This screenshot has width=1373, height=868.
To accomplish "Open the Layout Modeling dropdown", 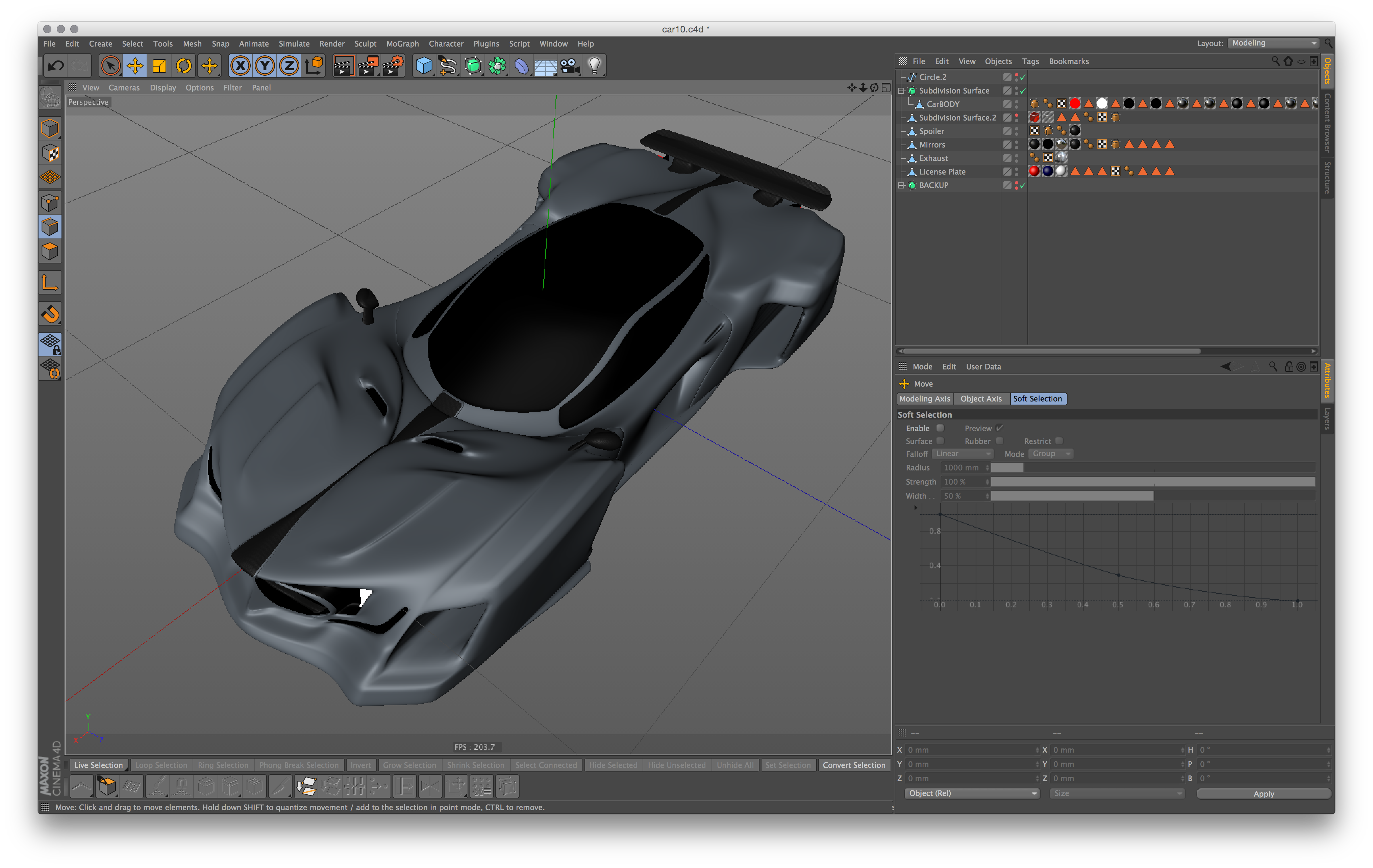I will tap(1274, 43).
